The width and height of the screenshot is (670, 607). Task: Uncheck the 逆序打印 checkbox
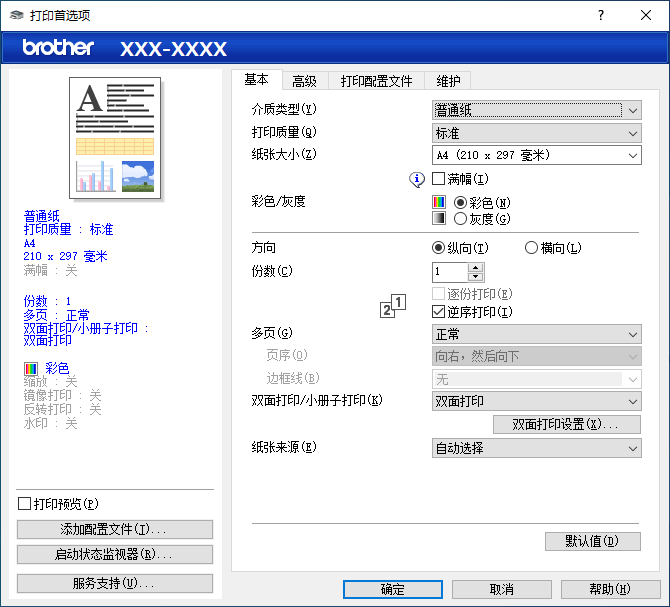[439, 312]
